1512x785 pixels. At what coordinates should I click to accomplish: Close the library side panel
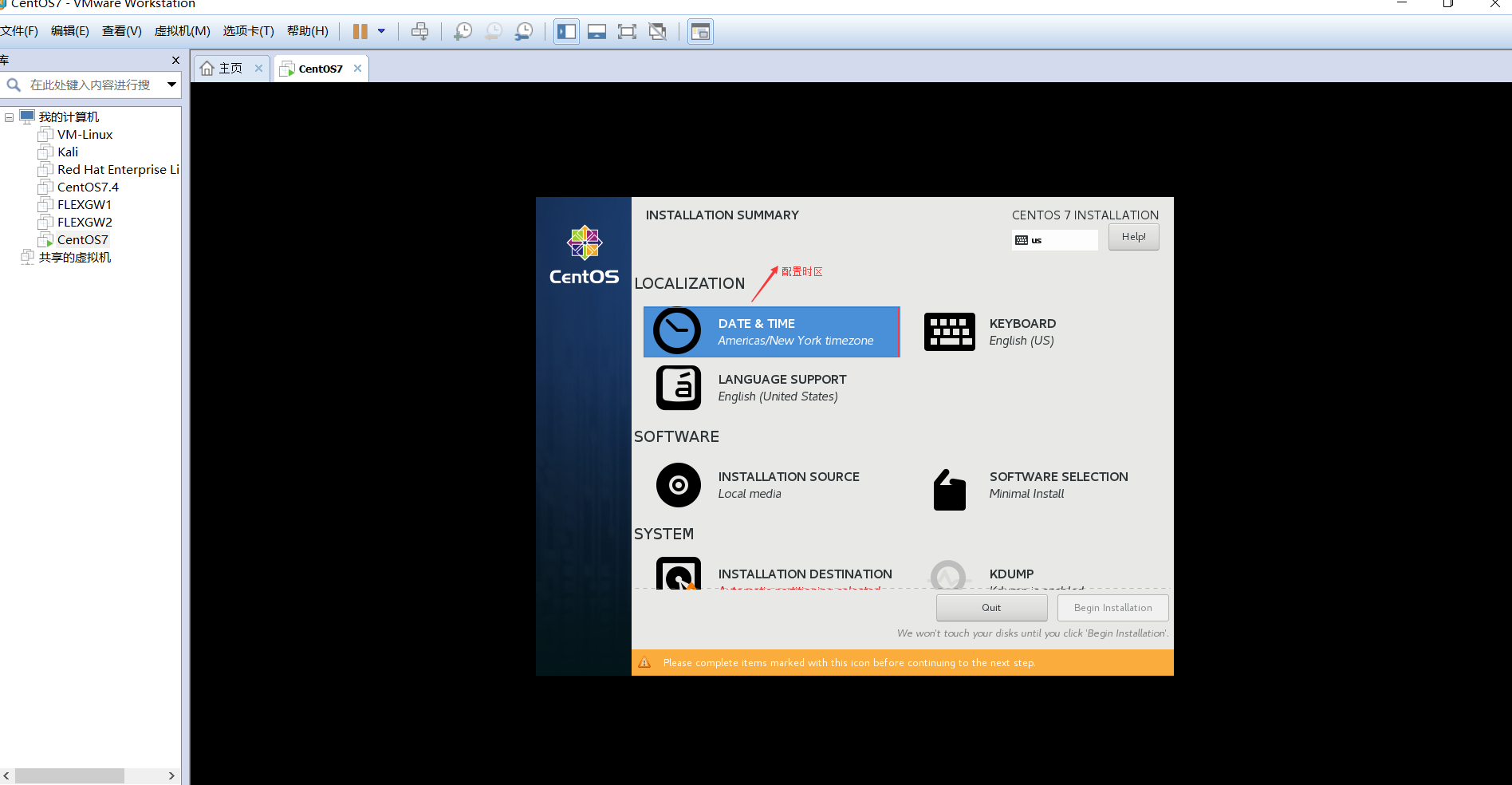[x=175, y=61]
